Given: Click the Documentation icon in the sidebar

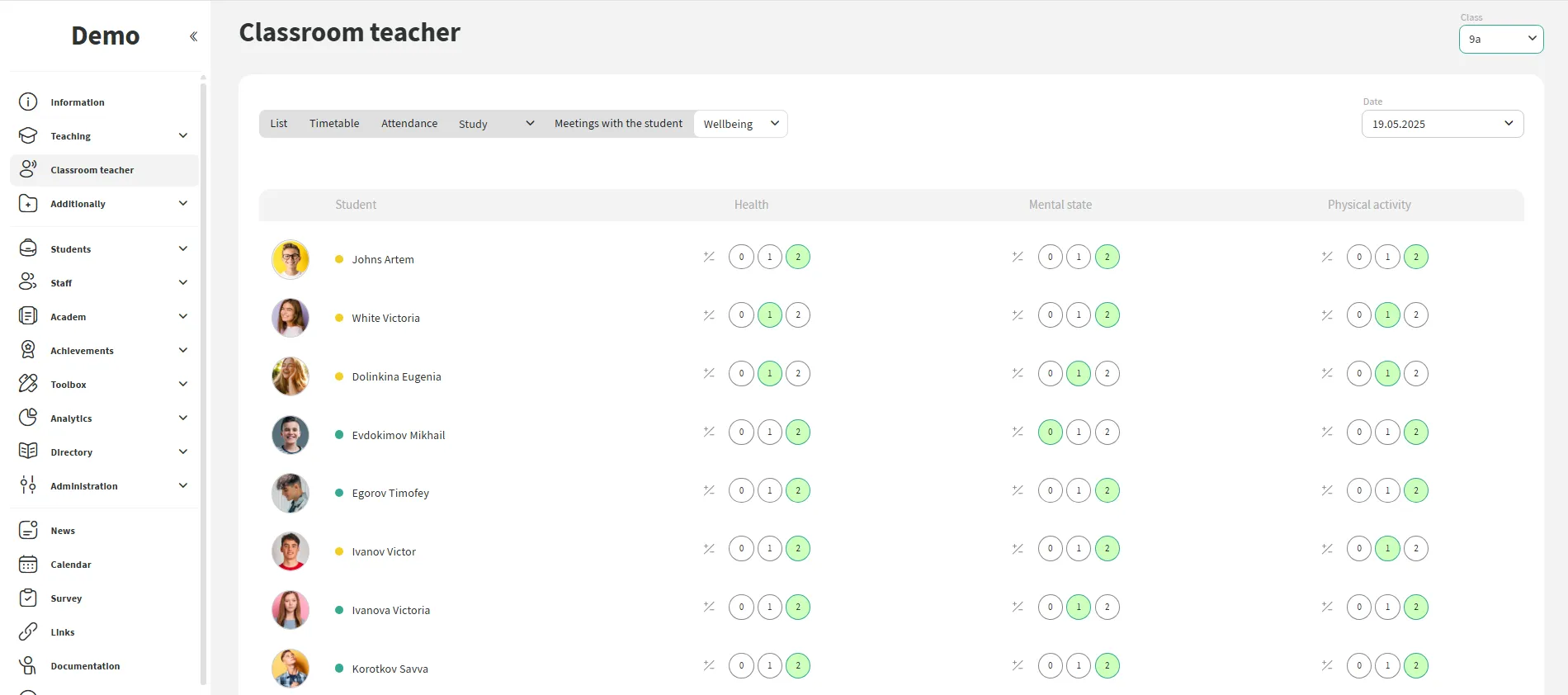Looking at the screenshot, I should (x=28, y=666).
